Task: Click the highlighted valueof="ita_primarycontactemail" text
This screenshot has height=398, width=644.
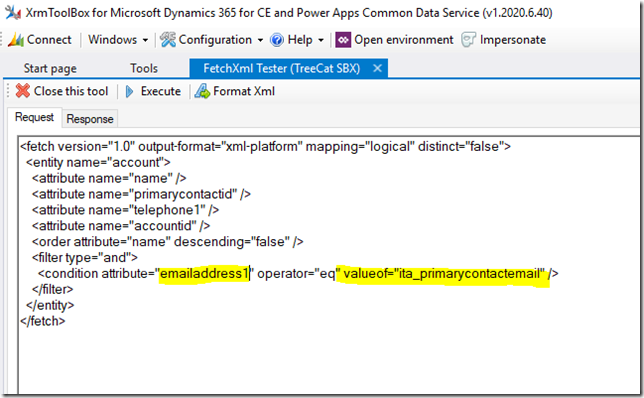Action: [444, 274]
